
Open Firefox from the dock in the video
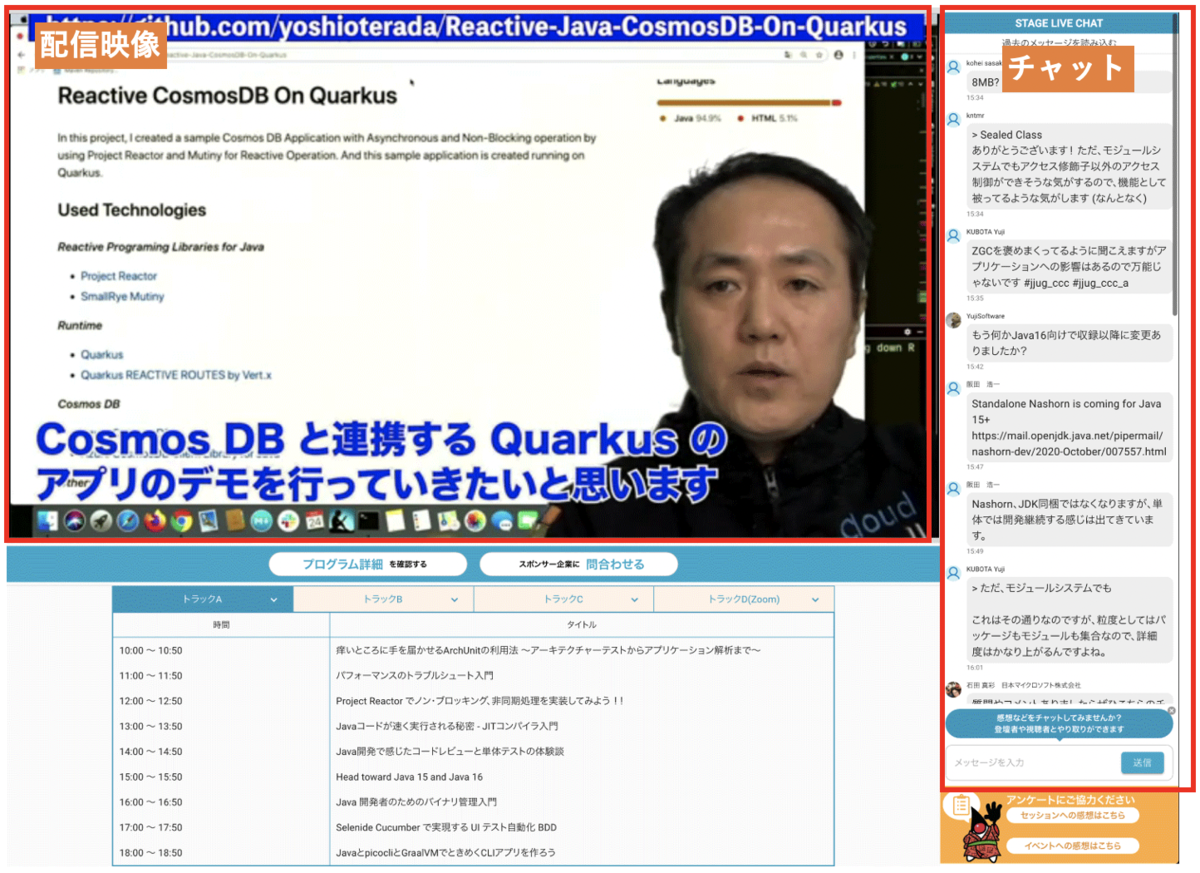[155, 521]
